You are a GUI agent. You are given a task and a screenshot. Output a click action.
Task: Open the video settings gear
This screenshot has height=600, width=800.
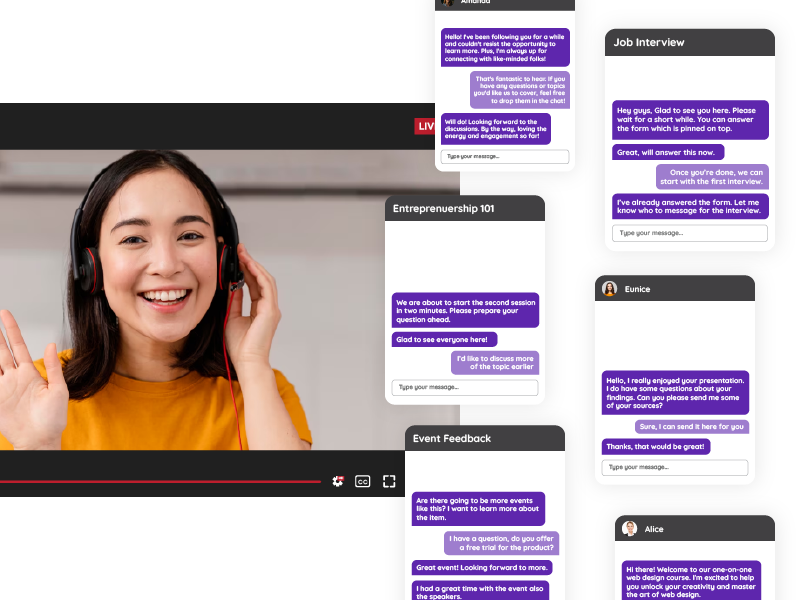point(338,481)
